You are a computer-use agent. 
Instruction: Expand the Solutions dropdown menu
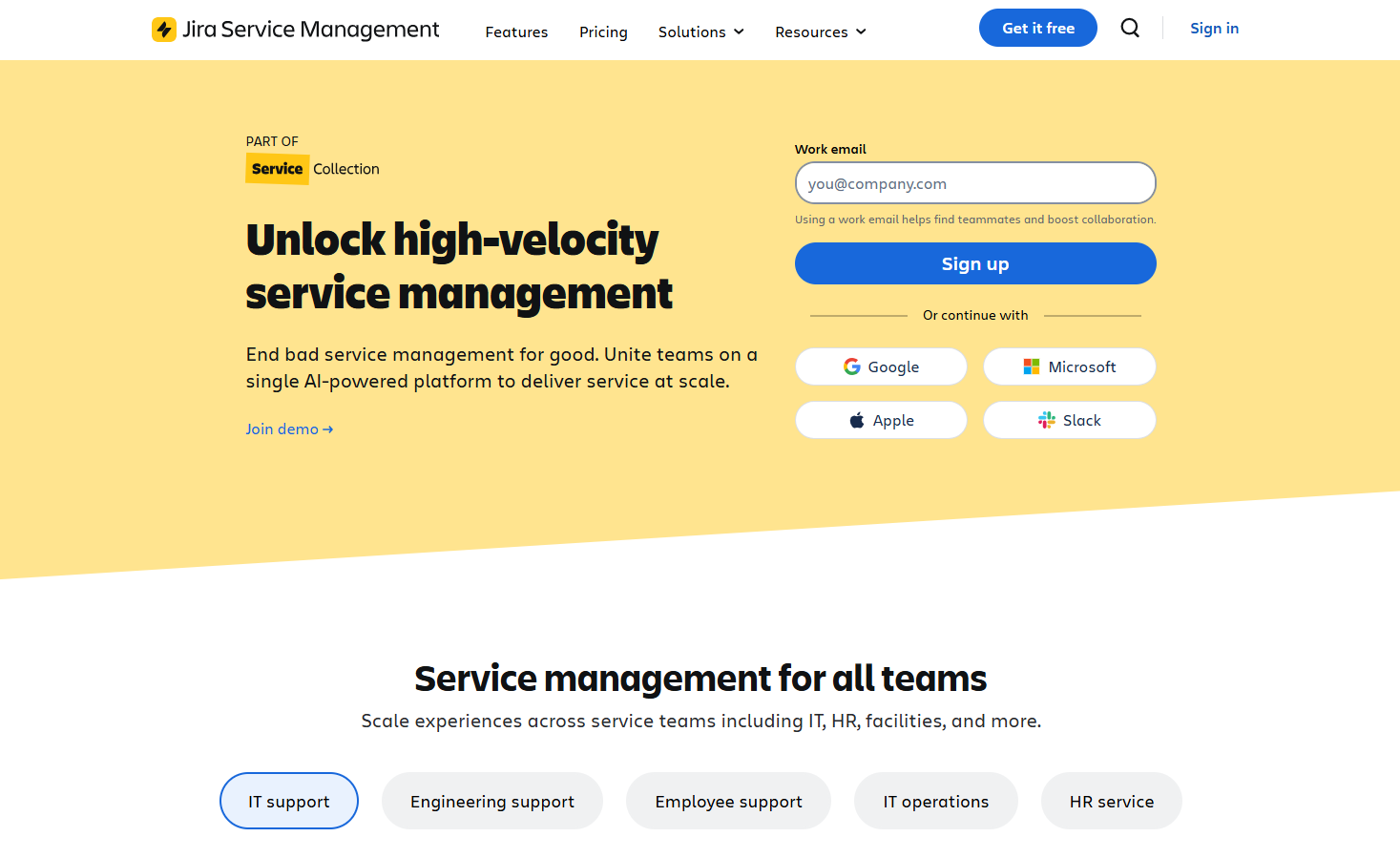click(x=701, y=31)
